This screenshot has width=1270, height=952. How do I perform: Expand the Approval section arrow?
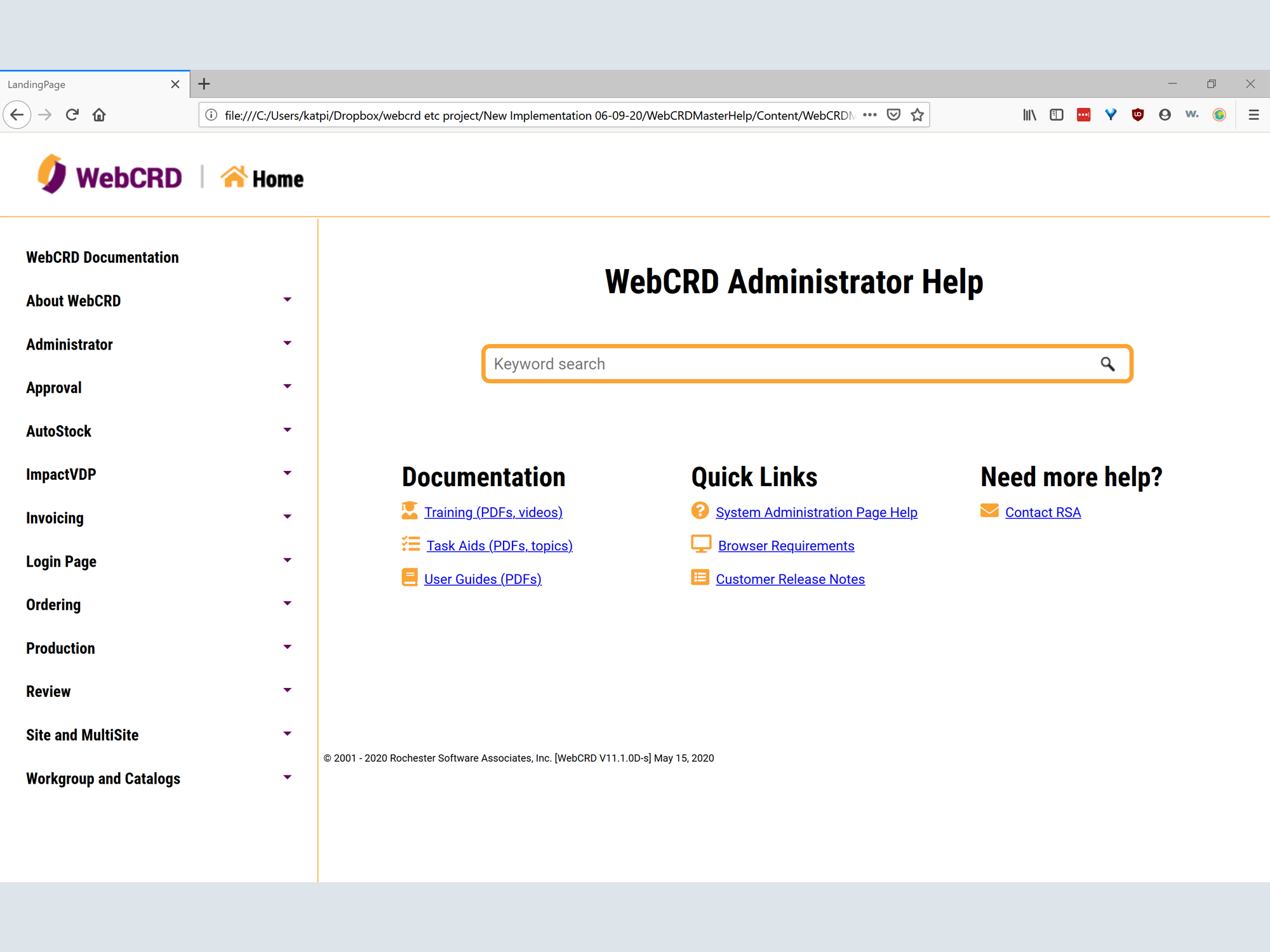click(x=287, y=387)
